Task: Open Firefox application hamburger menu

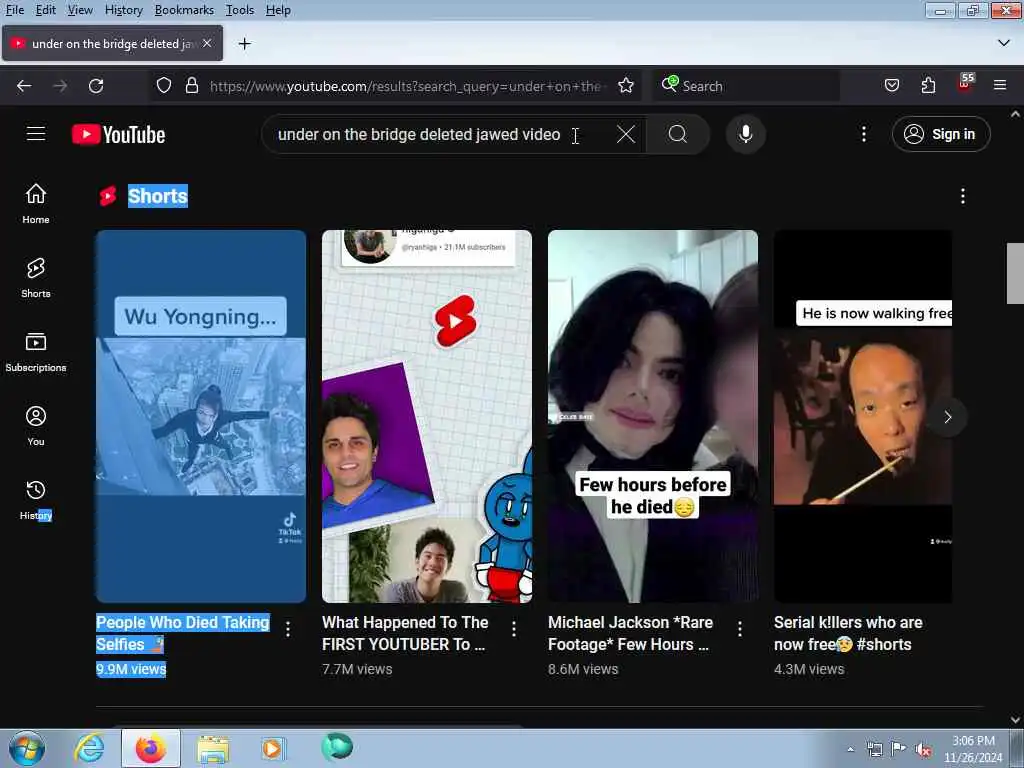Action: tap(1000, 86)
